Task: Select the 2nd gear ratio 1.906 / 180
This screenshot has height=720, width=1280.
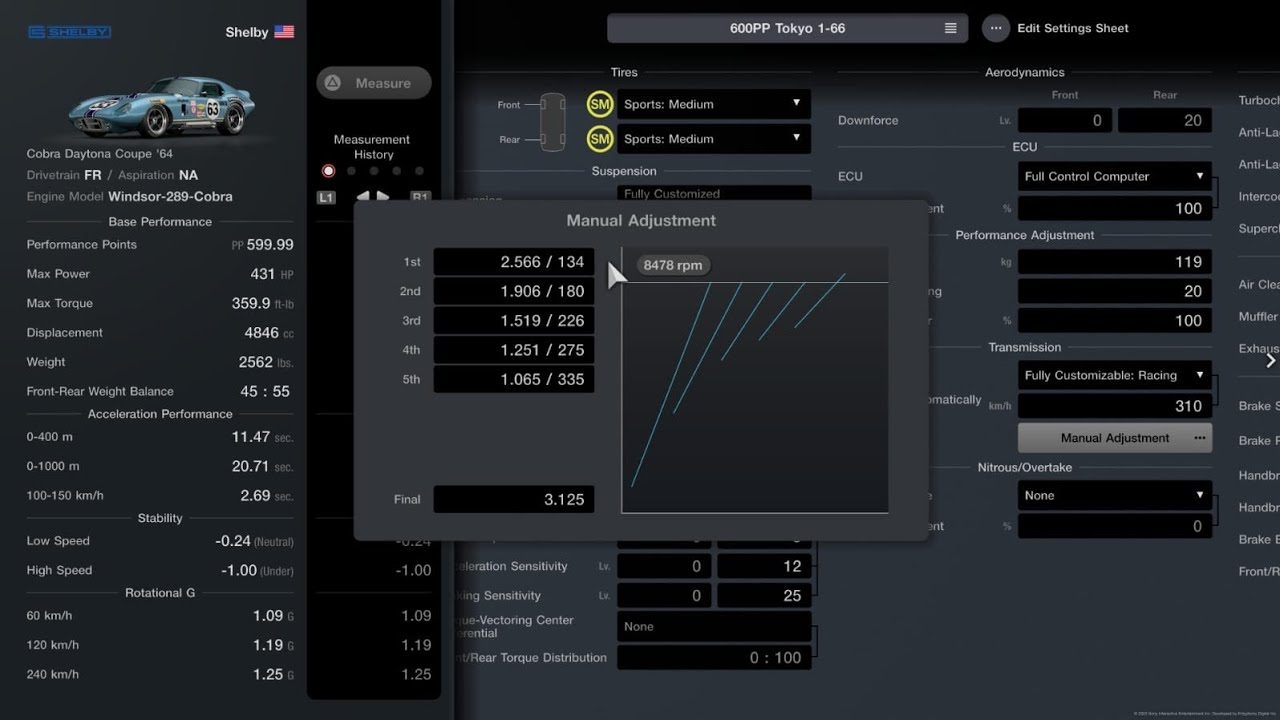Action: click(514, 291)
